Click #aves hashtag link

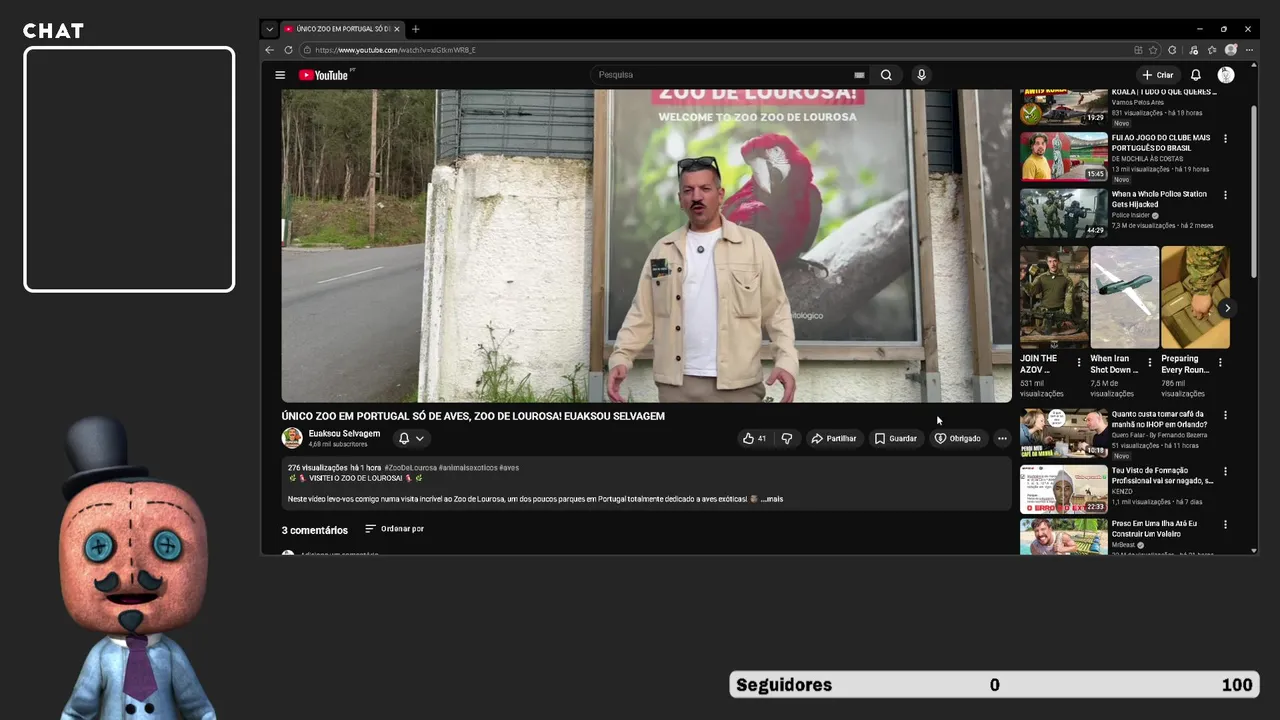click(x=509, y=468)
